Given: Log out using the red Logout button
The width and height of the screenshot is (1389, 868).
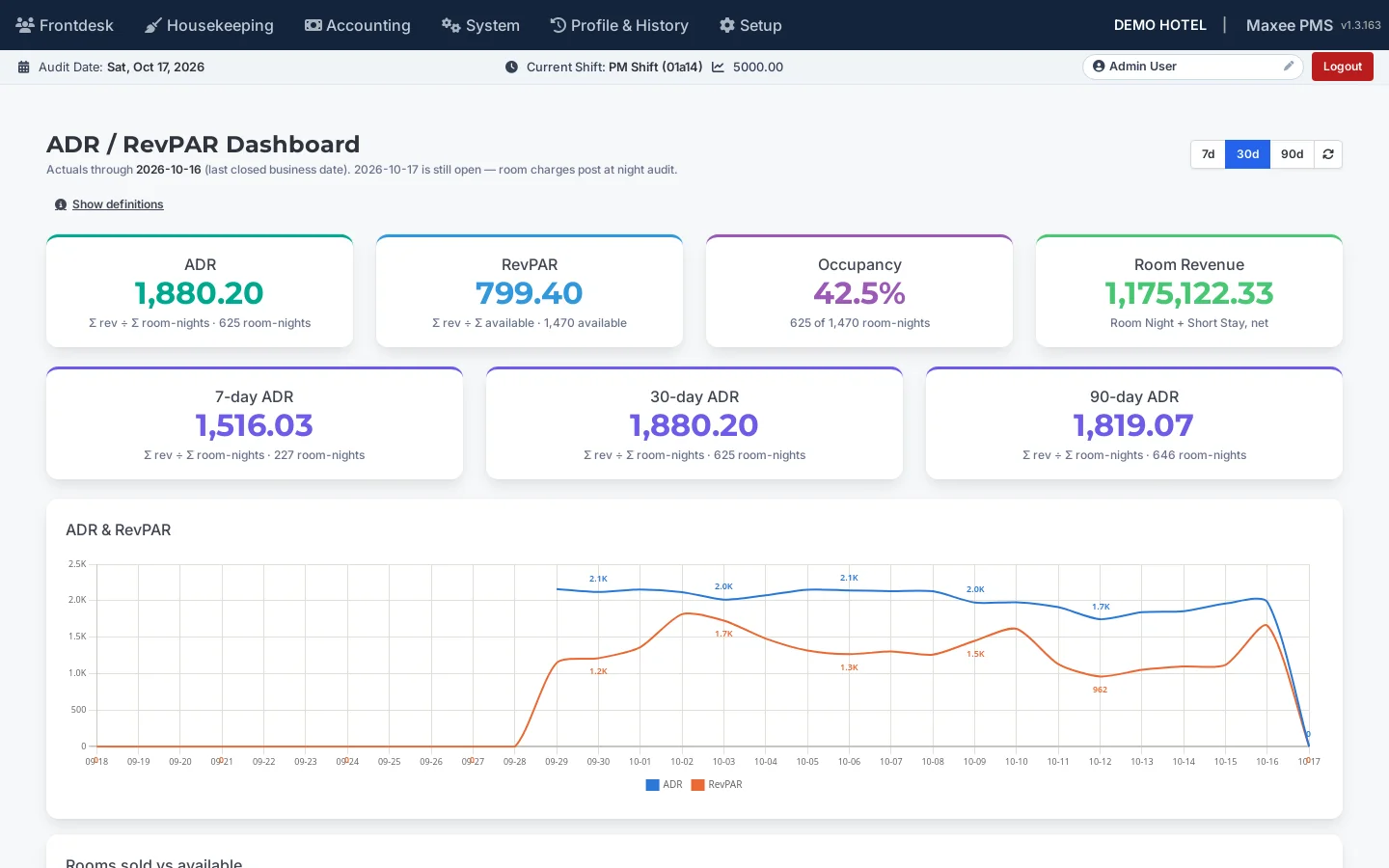Looking at the screenshot, I should [1342, 67].
